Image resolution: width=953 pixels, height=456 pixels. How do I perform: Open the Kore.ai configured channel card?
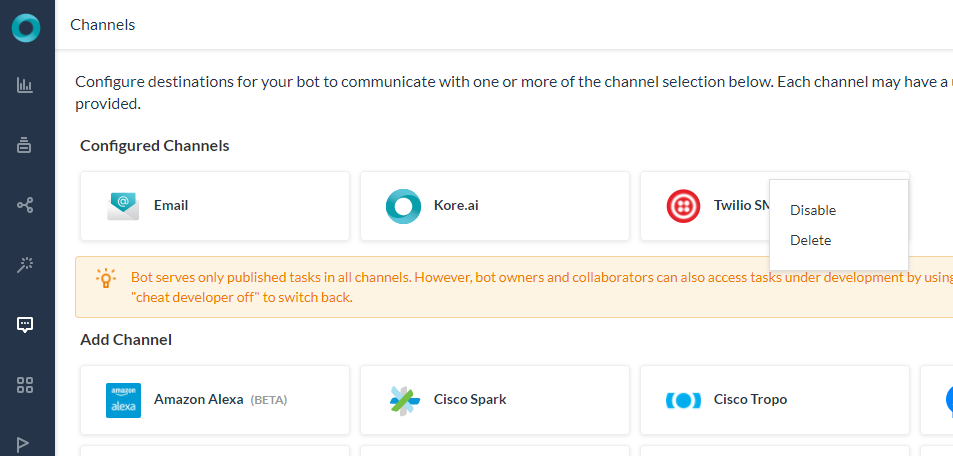tap(494, 206)
